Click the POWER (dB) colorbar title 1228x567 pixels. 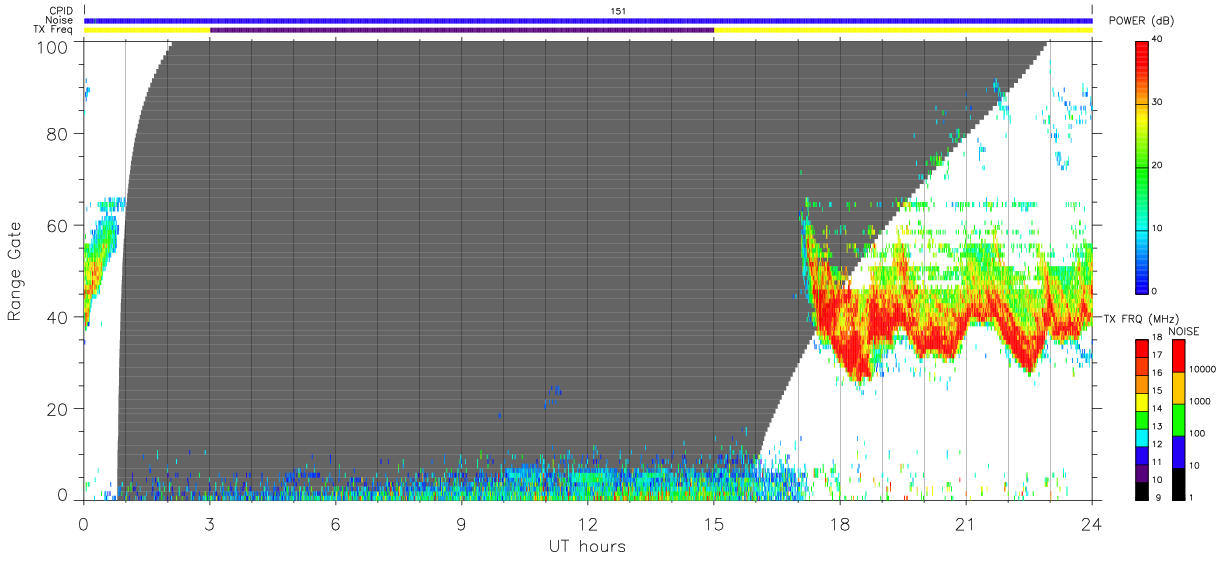(x=1143, y=21)
